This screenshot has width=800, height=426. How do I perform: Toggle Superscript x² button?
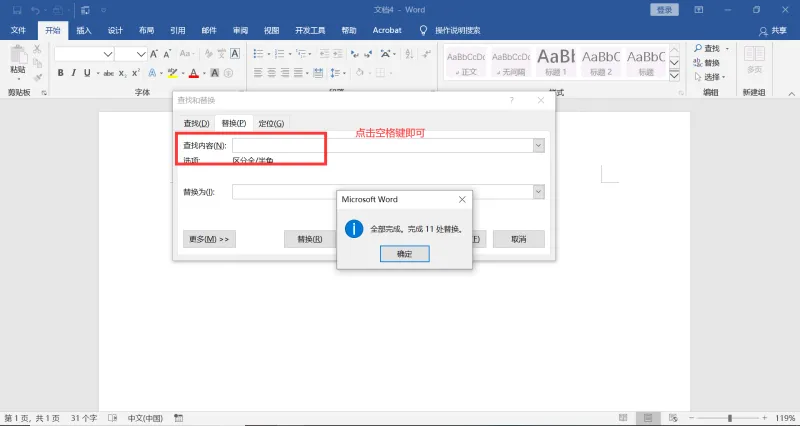[x=136, y=73]
